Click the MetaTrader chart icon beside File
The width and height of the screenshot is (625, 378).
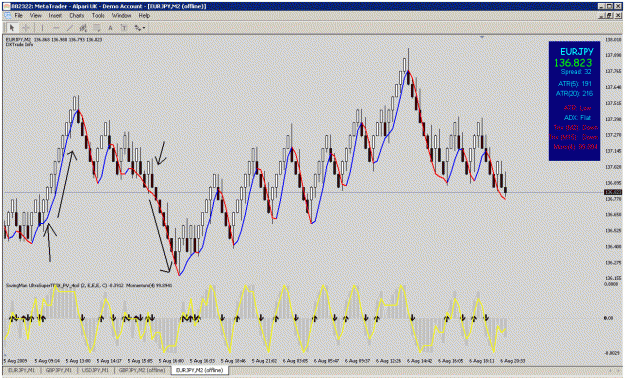7,16
